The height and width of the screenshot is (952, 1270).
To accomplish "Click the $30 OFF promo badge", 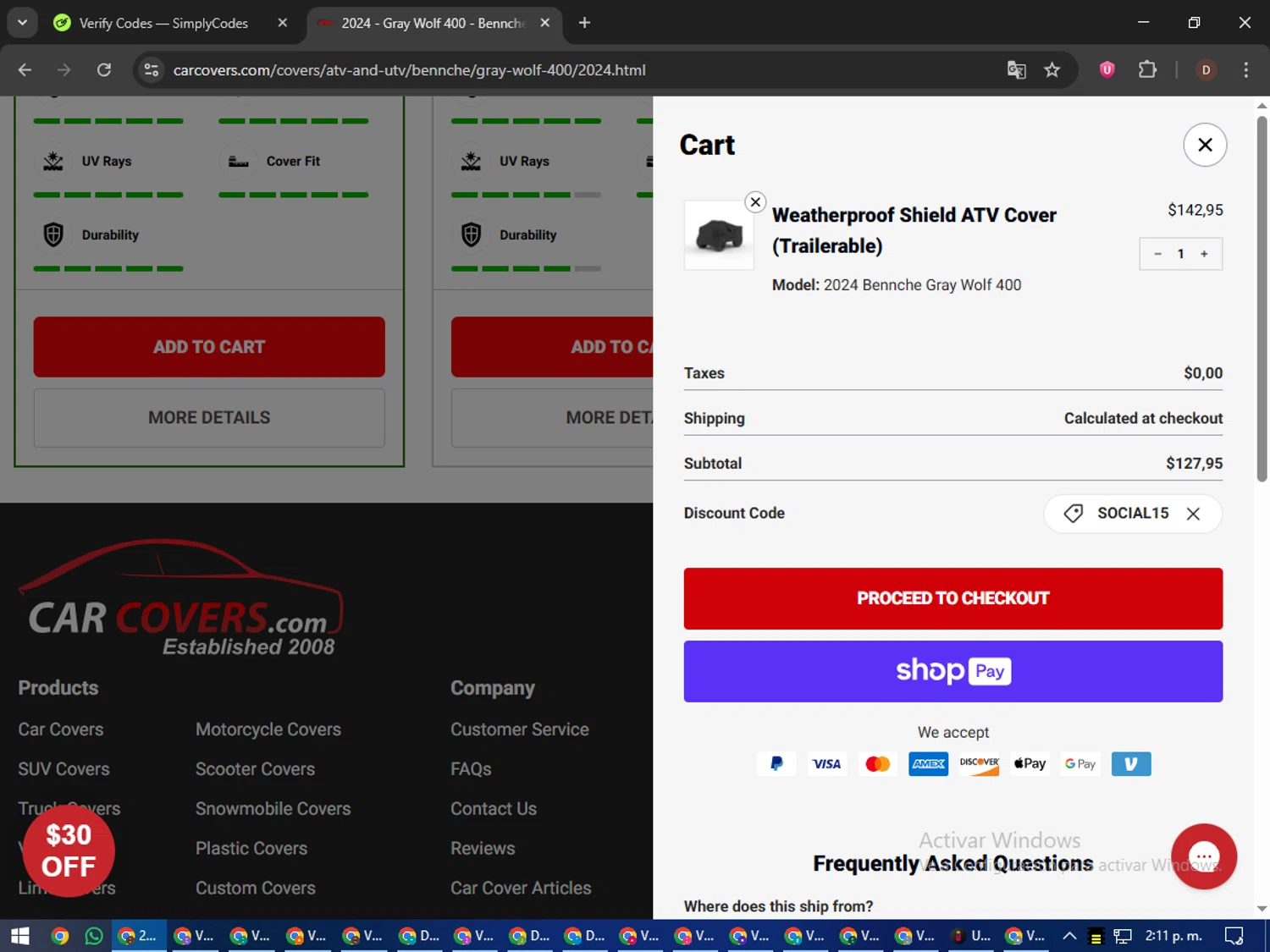I will click(x=69, y=850).
